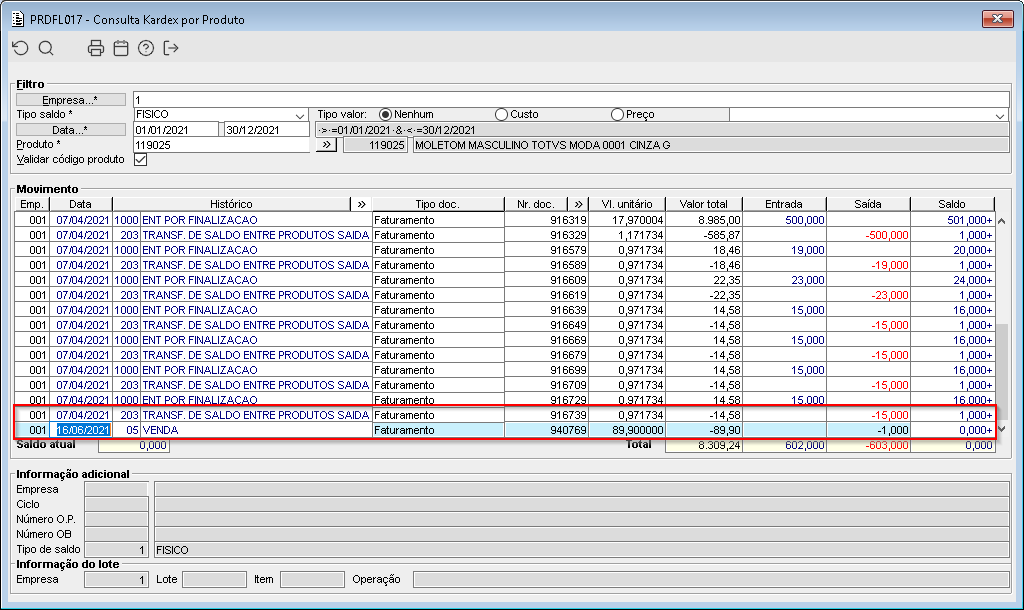Open the dropdown right of Preço option
The image size is (1024, 610).
coord(1000,115)
